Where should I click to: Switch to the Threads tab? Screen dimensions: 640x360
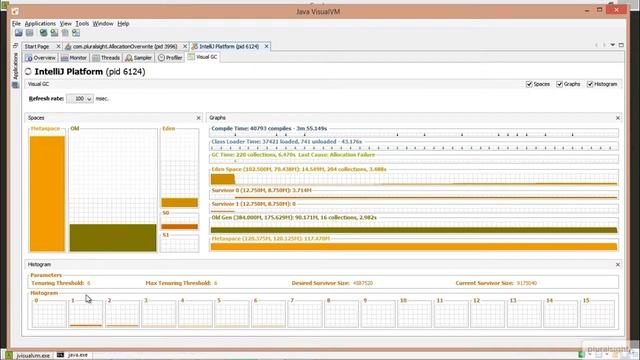click(x=106, y=58)
